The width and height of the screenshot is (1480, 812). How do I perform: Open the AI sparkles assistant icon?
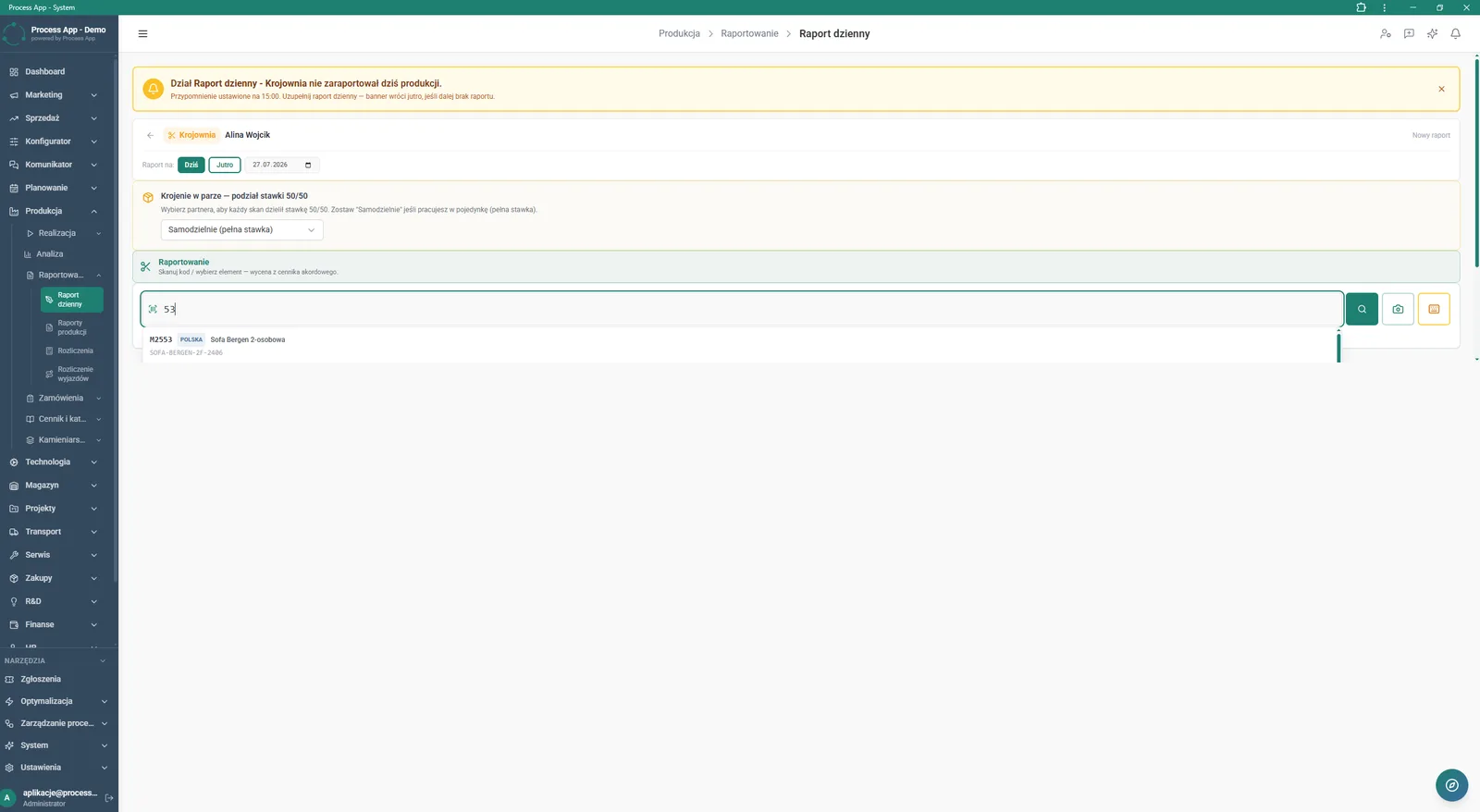pyautogui.click(x=1432, y=33)
